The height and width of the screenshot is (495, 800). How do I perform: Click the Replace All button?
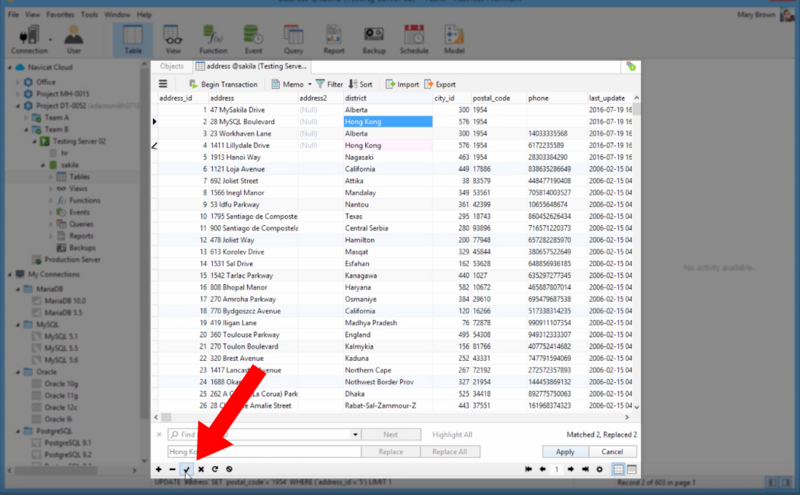[449, 452]
